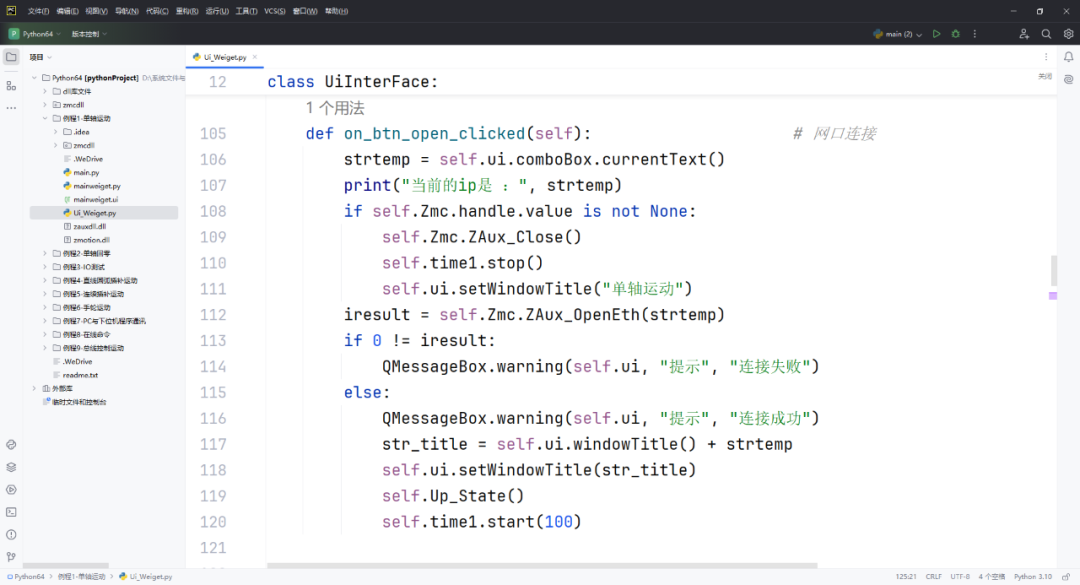This screenshot has height=585, width=1080.
Task: Open the Run tool window icon
Action: (9, 490)
